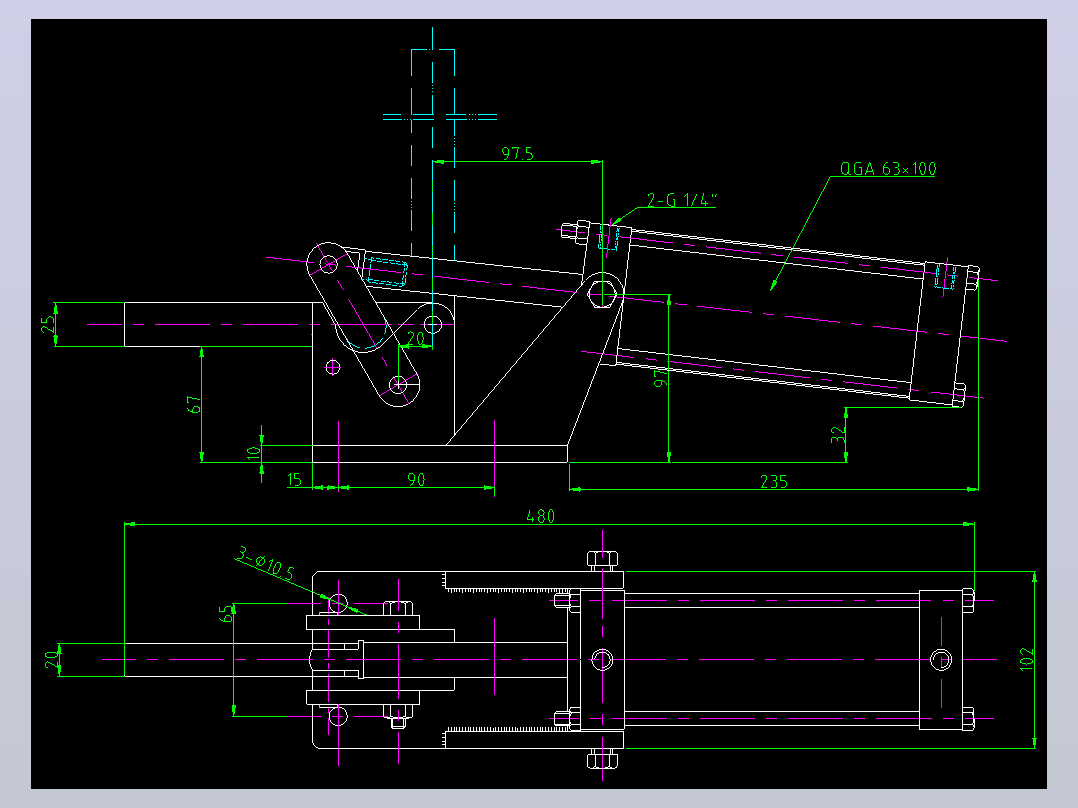This screenshot has width=1078, height=808.
Task: Select the 20 rod width dimension in top view
Action: (51, 660)
